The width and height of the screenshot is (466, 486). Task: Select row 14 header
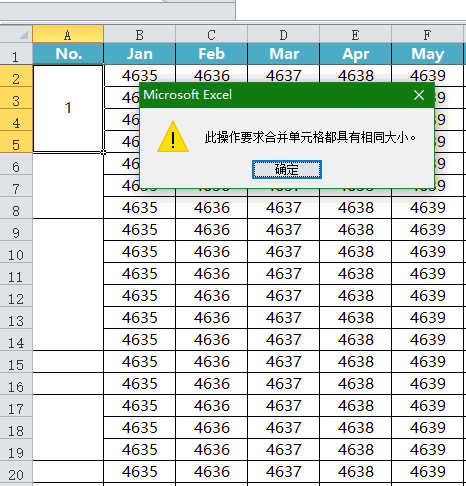click(x=16, y=341)
